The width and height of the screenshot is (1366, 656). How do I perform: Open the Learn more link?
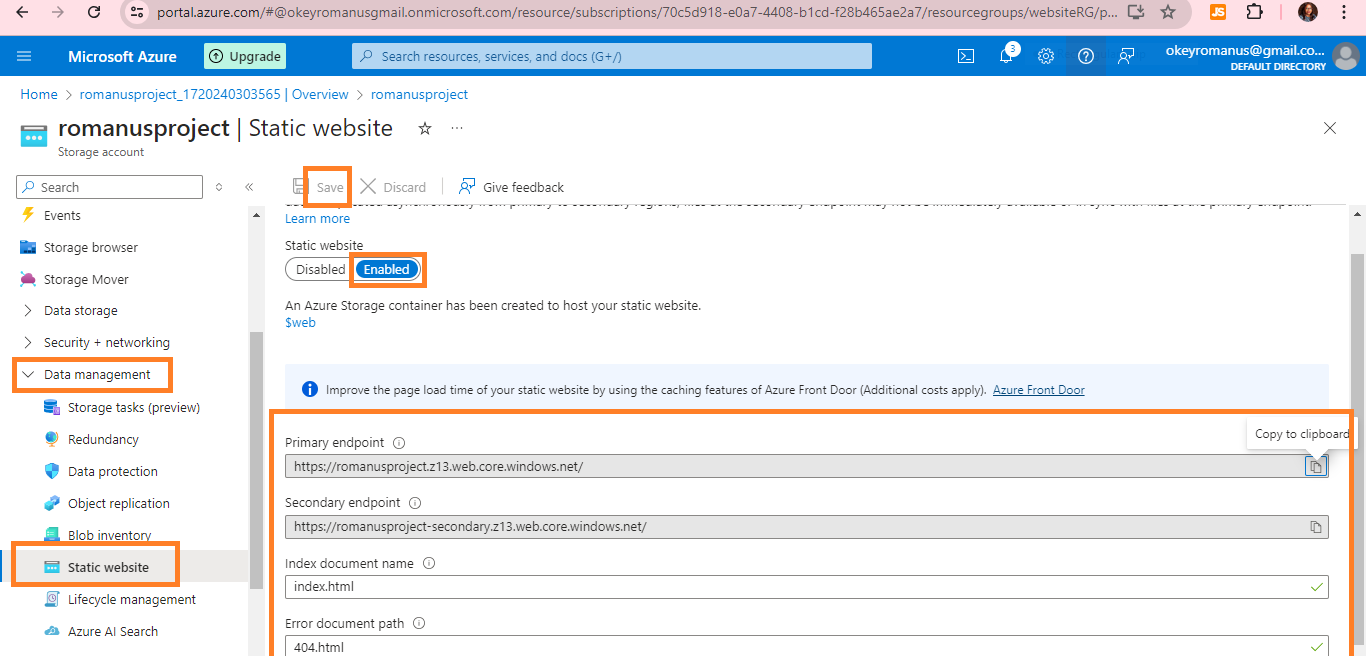[318, 218]
